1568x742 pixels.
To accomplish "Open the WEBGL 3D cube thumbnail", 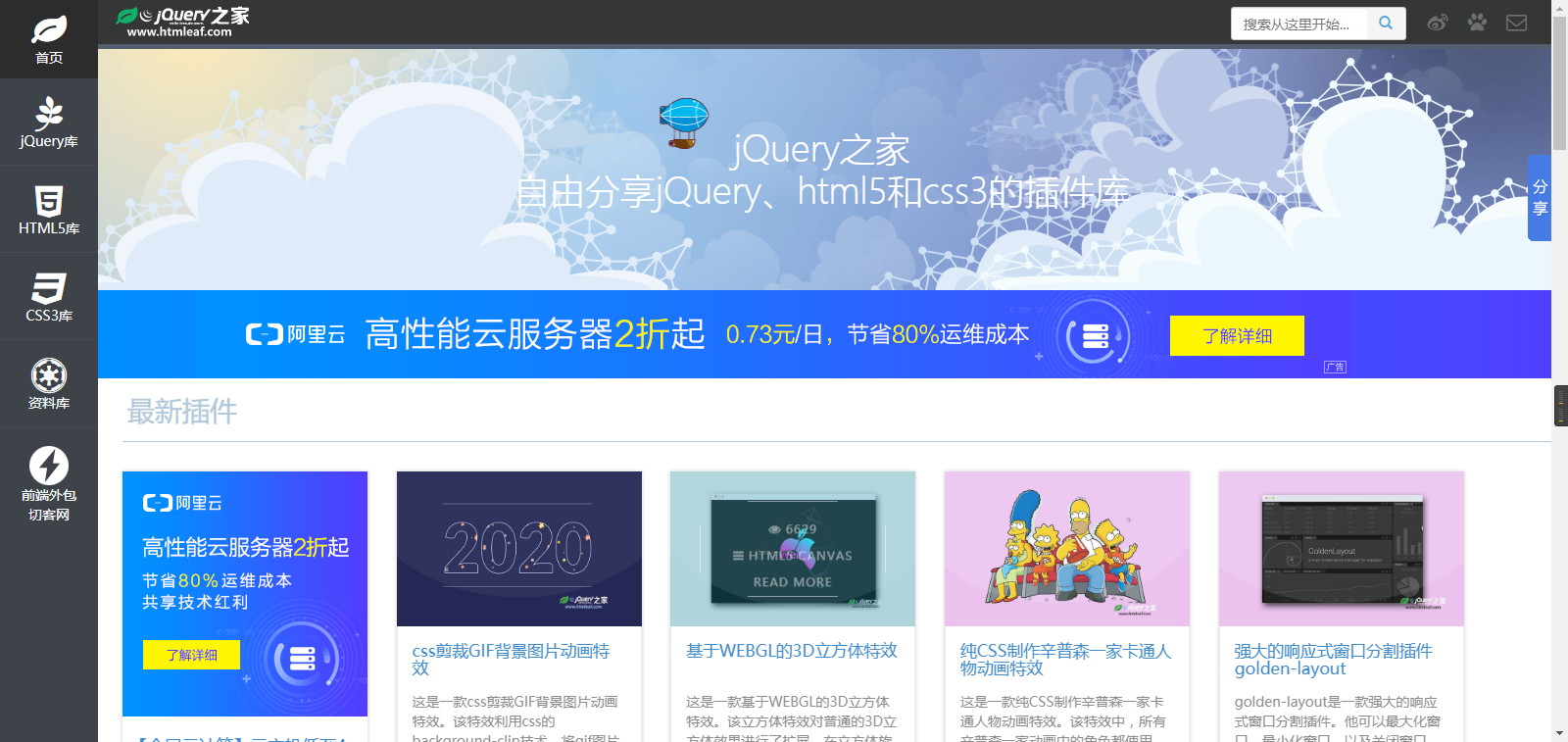I will (x=793, y=549).
